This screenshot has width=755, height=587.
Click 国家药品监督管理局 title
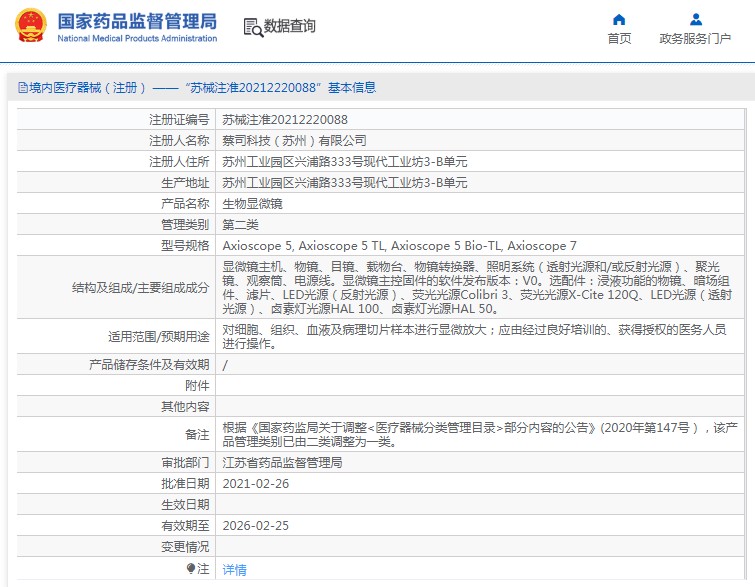pyautogui.click(x=137, y=21)
